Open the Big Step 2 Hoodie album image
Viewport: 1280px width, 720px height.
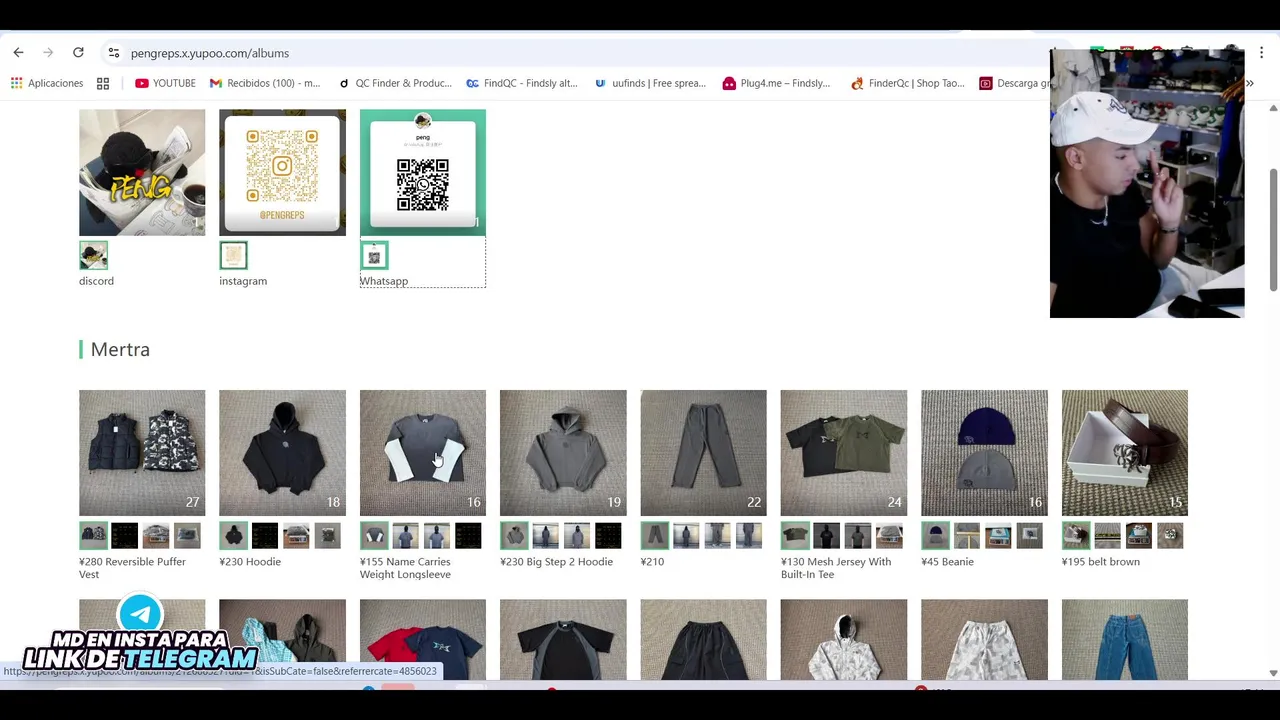pyautogui.click(x=563, y=453)
